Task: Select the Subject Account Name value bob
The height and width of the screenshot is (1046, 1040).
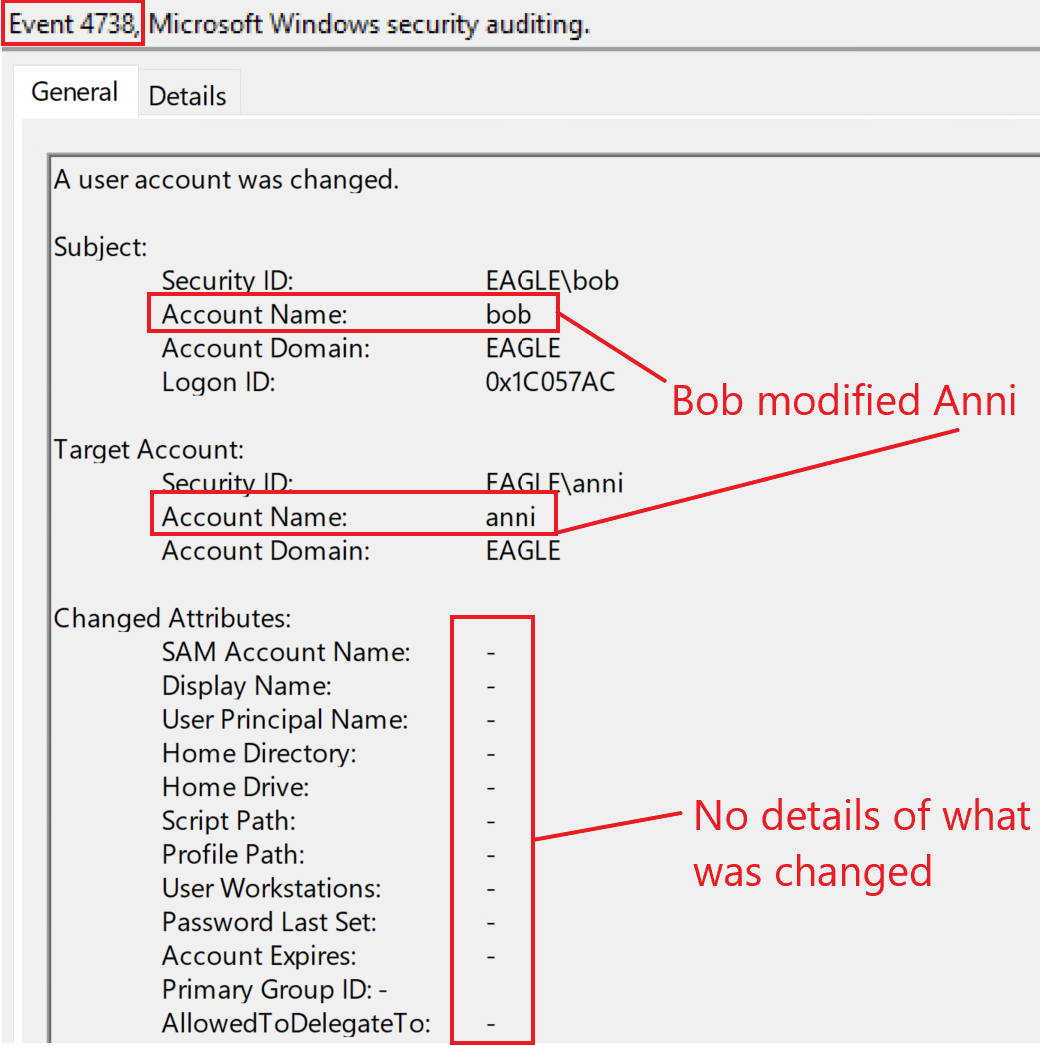Action: pos(508,315)
